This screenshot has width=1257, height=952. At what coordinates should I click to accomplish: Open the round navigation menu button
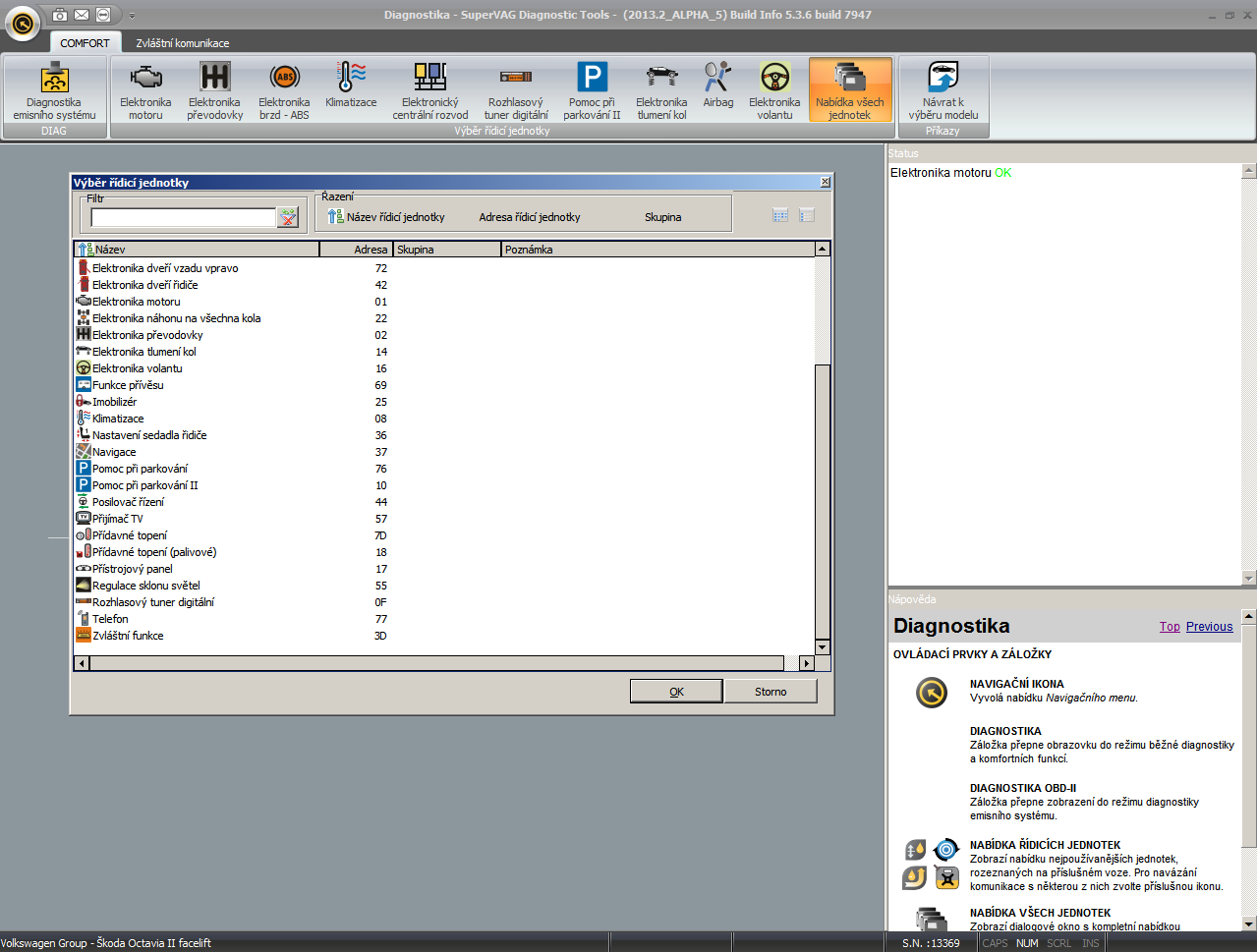[x=23, y=23]
